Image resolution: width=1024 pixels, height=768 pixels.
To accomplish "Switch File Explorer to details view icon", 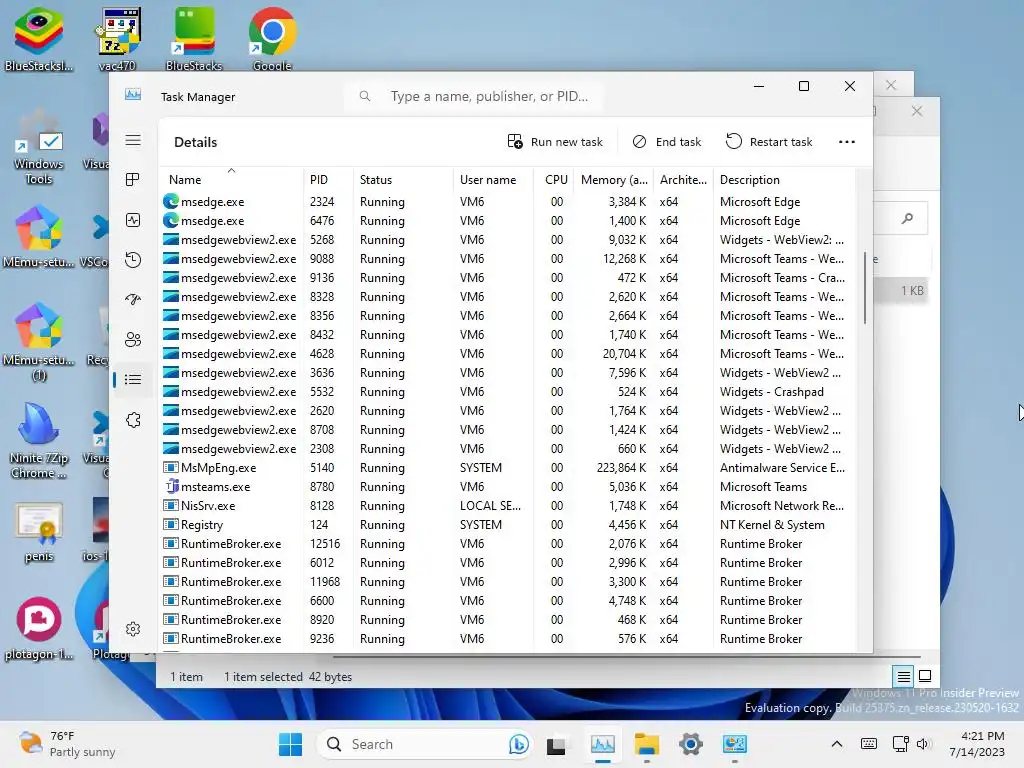I will coord(903,677).
